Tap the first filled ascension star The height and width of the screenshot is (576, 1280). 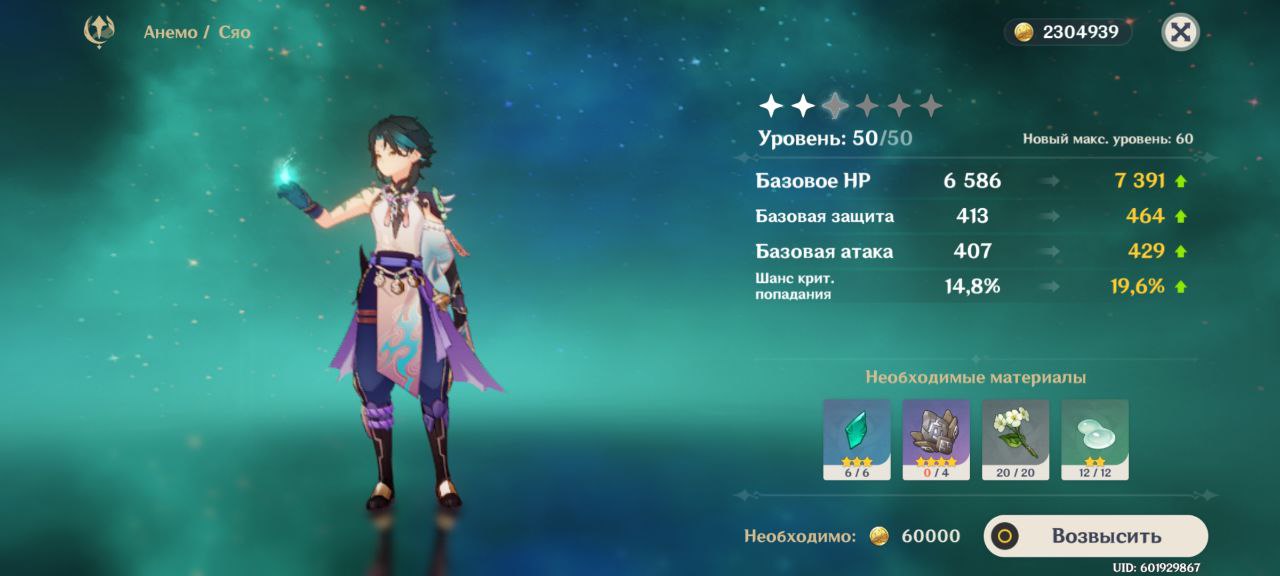[771, 105]
